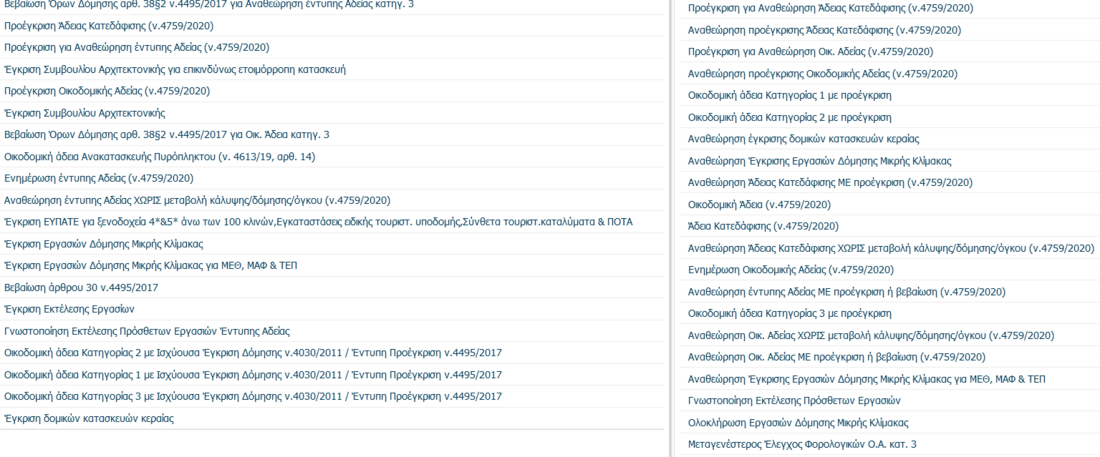Click 'Έγκριση Εκτέλεσης Εργασιών' link
This screenshot has height=457, width=1100.
pos(69,309)
